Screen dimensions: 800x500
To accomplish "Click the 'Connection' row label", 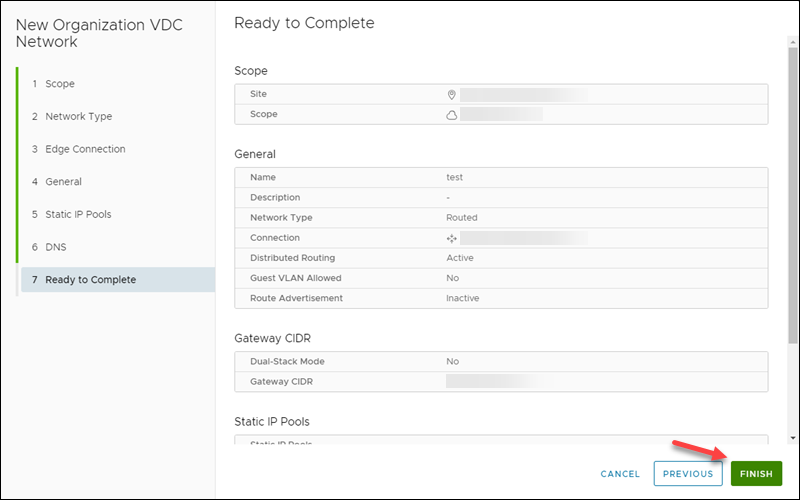I will [275, 238].
